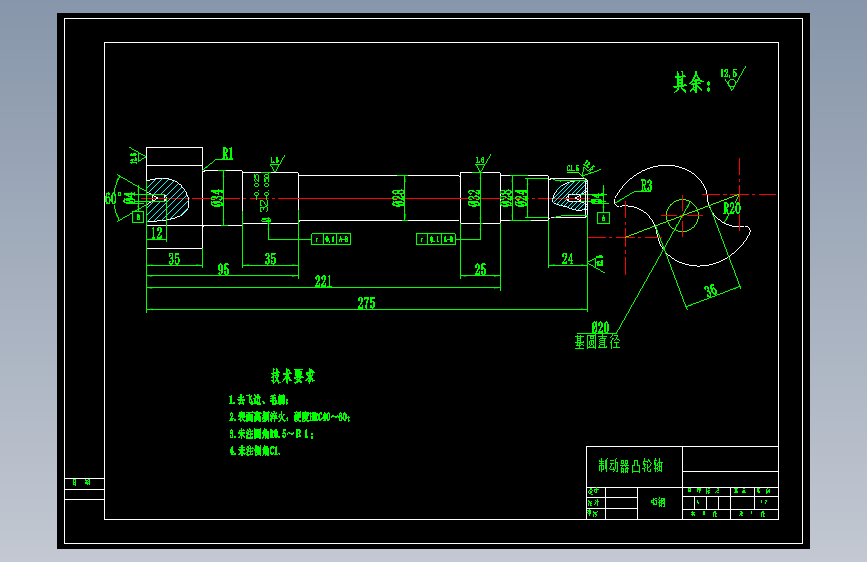867x562 pixels.
Task: Select the 95 length dimension
Action: pyautogui.click(x=223, y=269)
